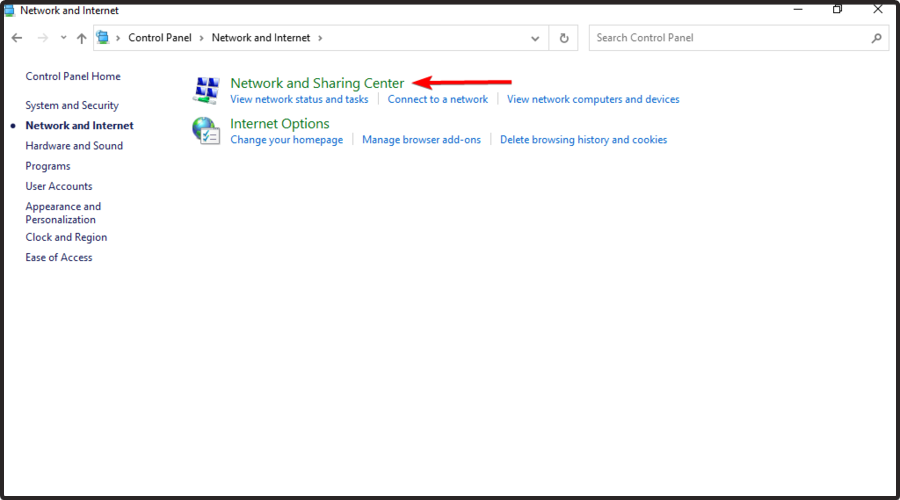Viewport: 900px width, 500px height.
Task: Go to System and Security
Action: tap(72, 105)
